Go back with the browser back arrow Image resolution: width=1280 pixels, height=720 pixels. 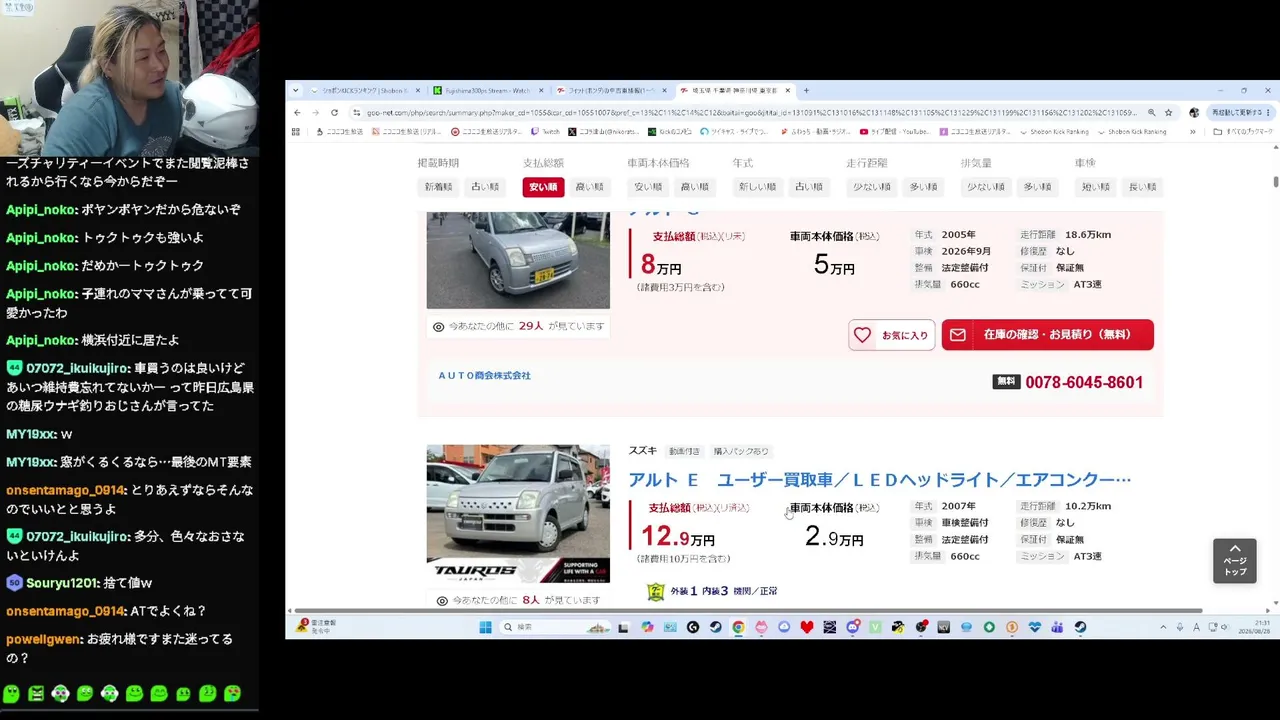(x=297, y=113)
